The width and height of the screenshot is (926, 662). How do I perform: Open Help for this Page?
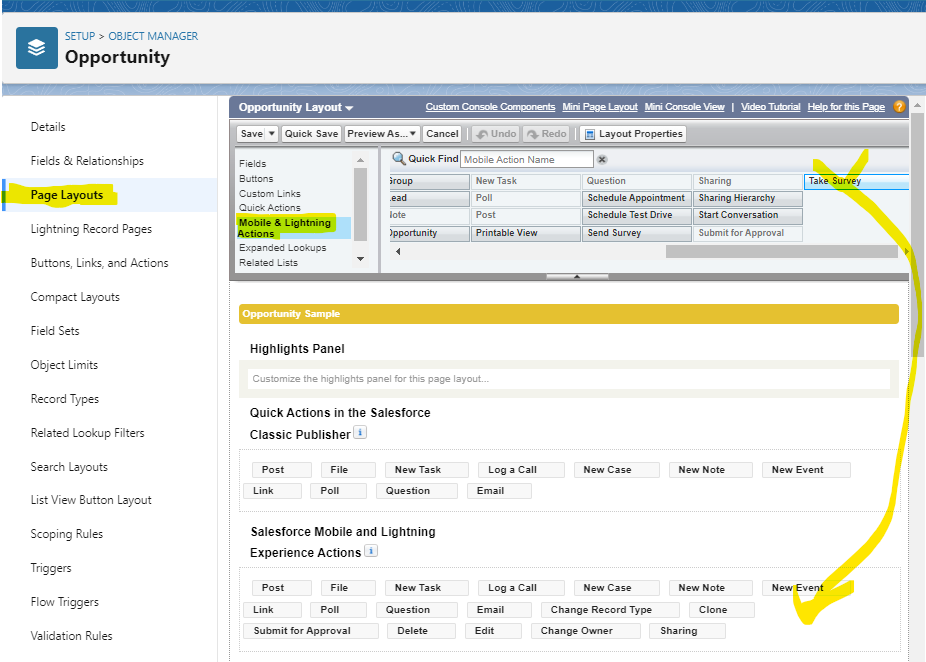click(x=846, y=107)
